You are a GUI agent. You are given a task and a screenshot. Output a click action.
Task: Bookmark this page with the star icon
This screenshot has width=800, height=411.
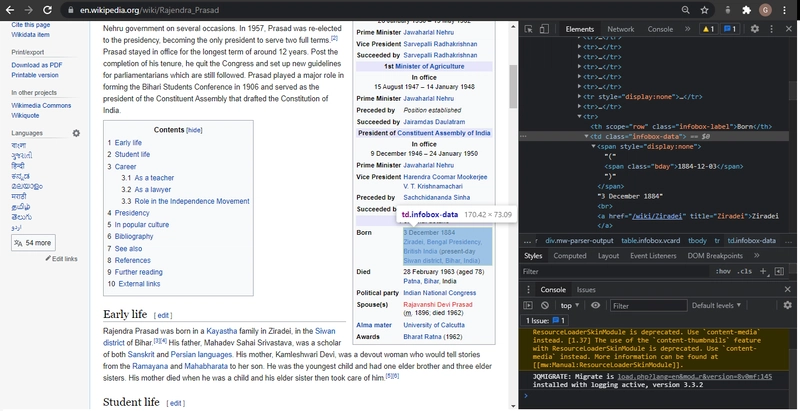coord(705,10)
